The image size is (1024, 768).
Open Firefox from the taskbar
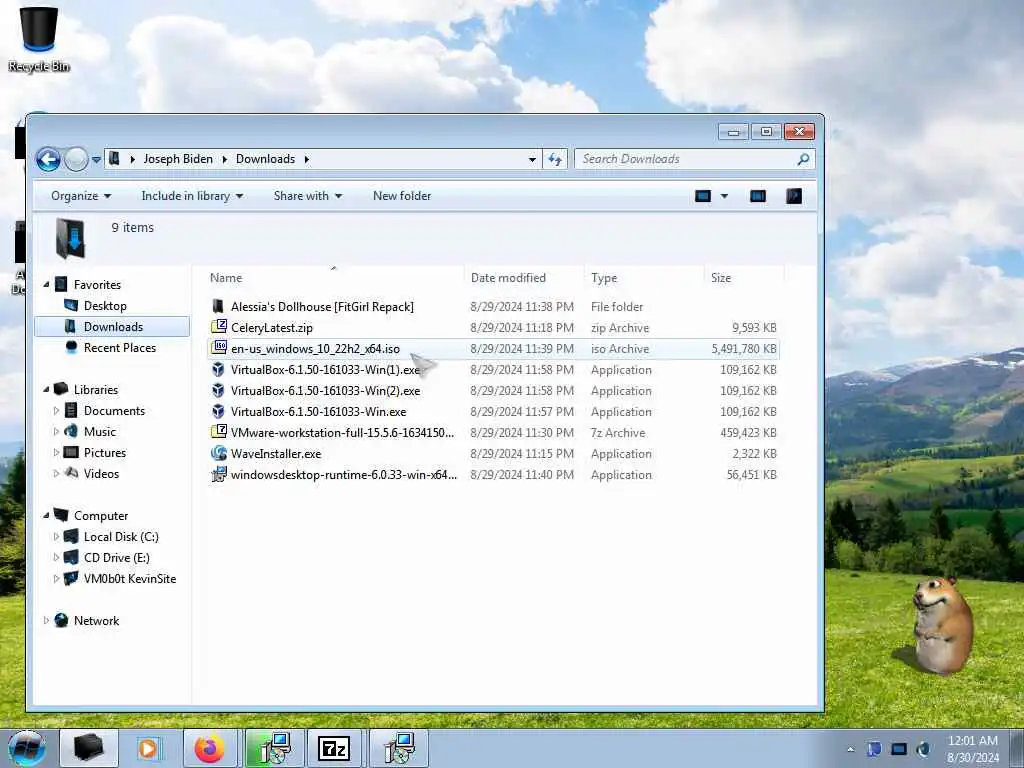tap(209, 748)
